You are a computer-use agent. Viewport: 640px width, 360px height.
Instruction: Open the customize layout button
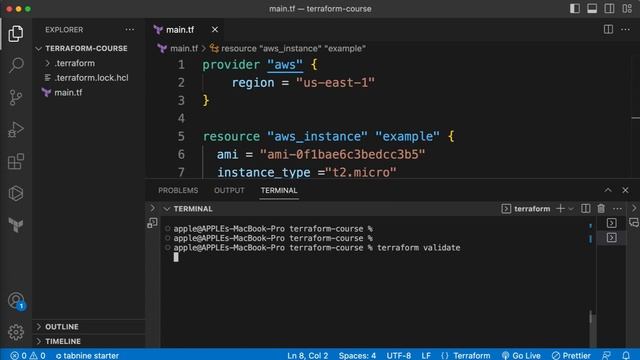click(627, 9)
